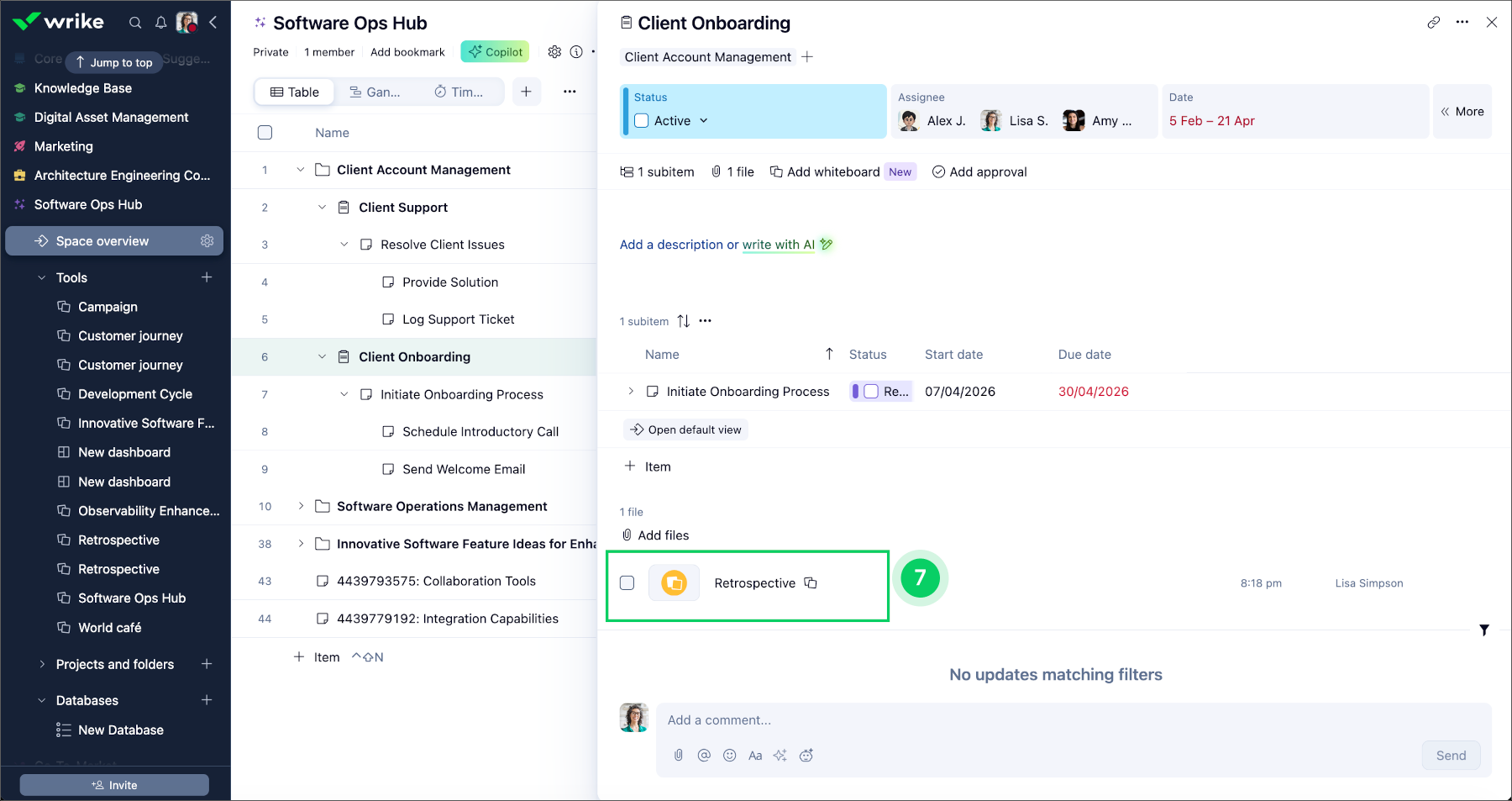Viewport: 1512px width, 801px height.
Task: Expand Initiate Onboarding Process subitem
Action: (x=631, y=392)
